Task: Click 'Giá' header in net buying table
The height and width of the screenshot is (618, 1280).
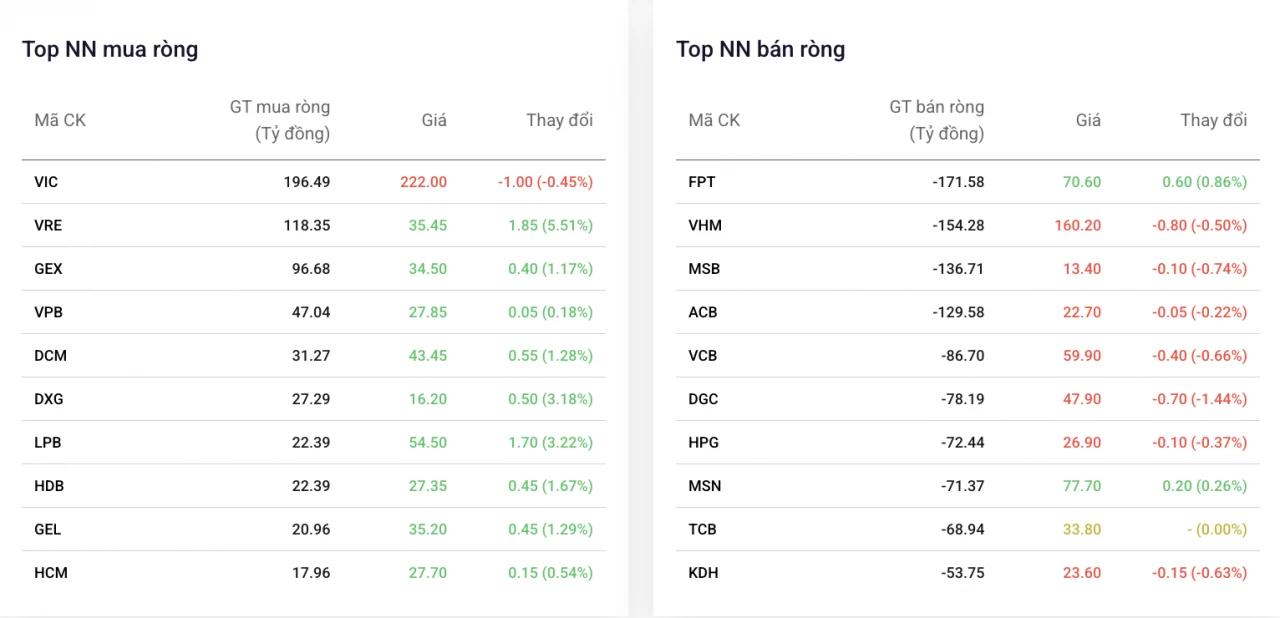Action: coord(434,120)
